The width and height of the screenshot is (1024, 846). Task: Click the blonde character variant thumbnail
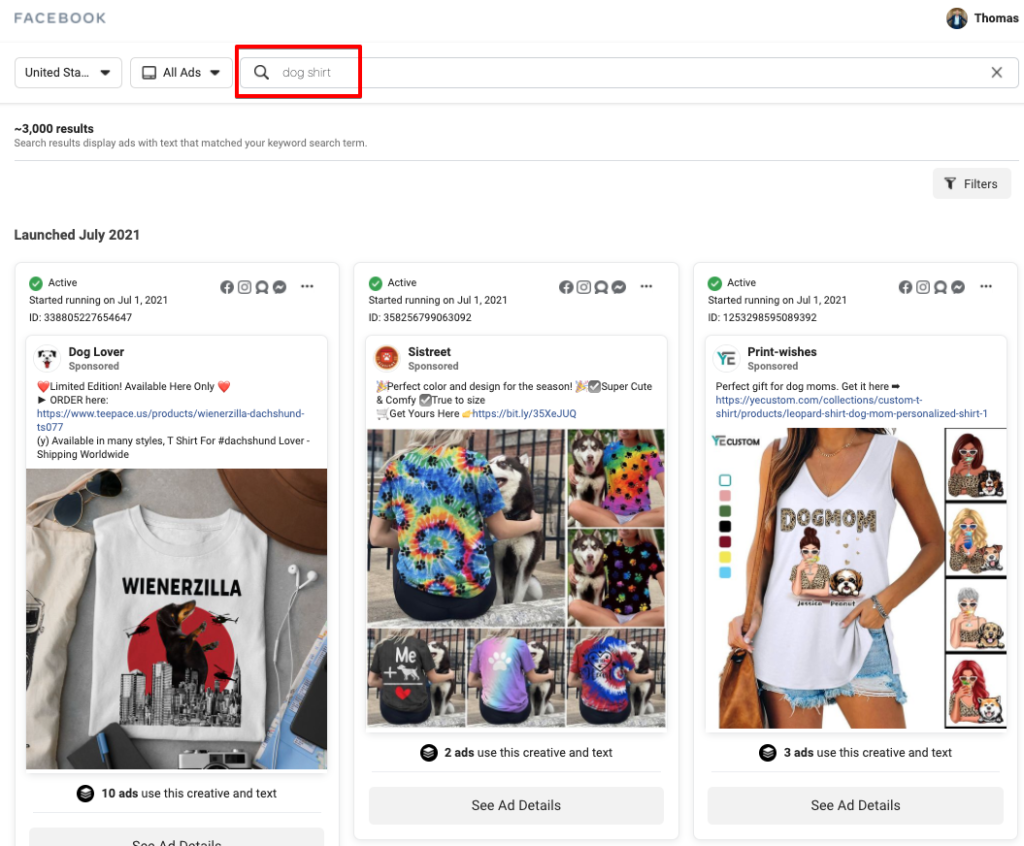976,540
